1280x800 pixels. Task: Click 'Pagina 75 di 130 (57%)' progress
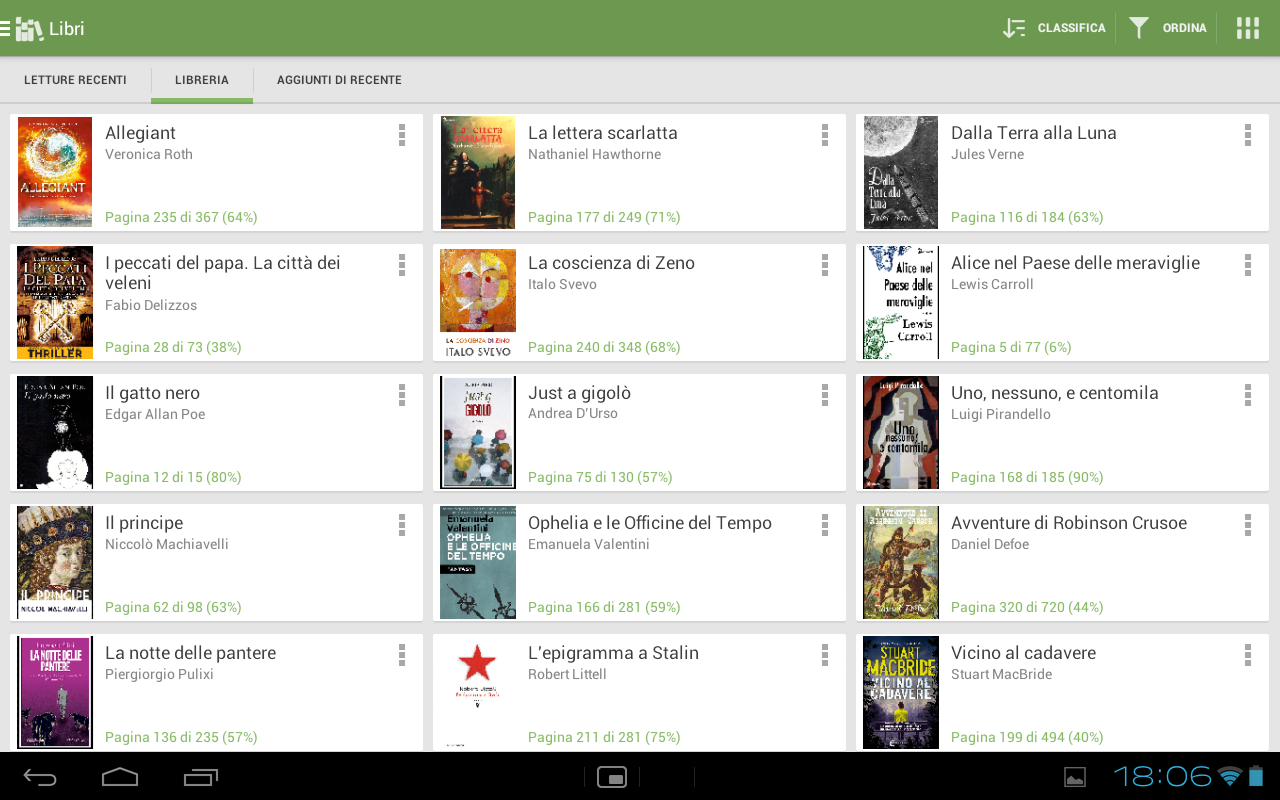click(x=600, y=477)
